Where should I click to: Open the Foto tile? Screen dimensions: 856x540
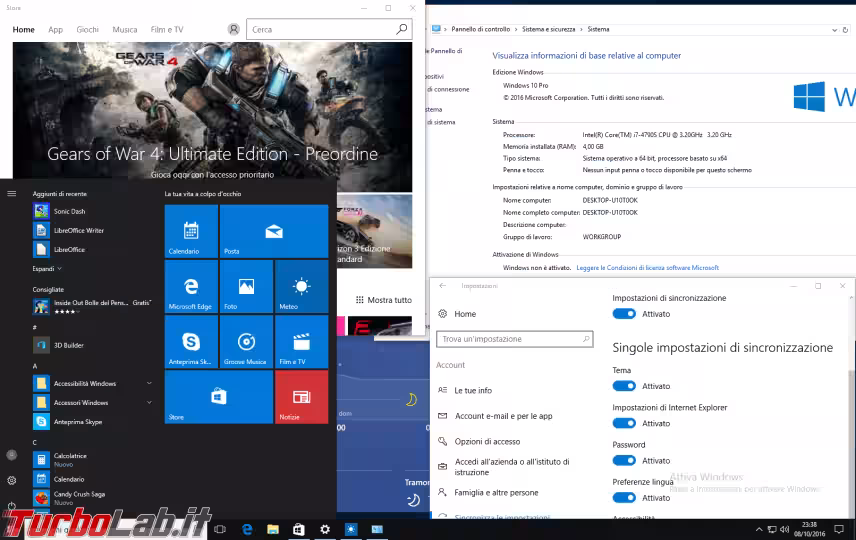click(x=246, y=287)
